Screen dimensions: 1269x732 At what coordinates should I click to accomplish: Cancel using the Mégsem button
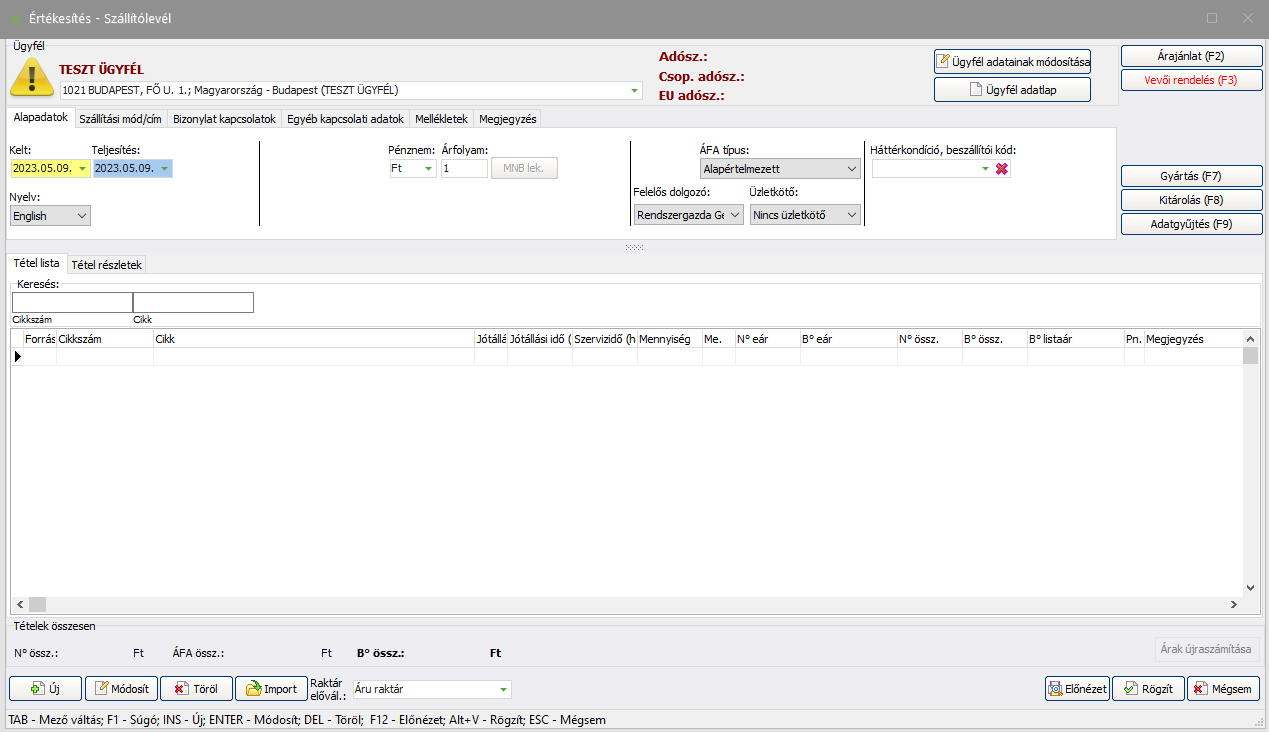click(x=1222, y=688)
